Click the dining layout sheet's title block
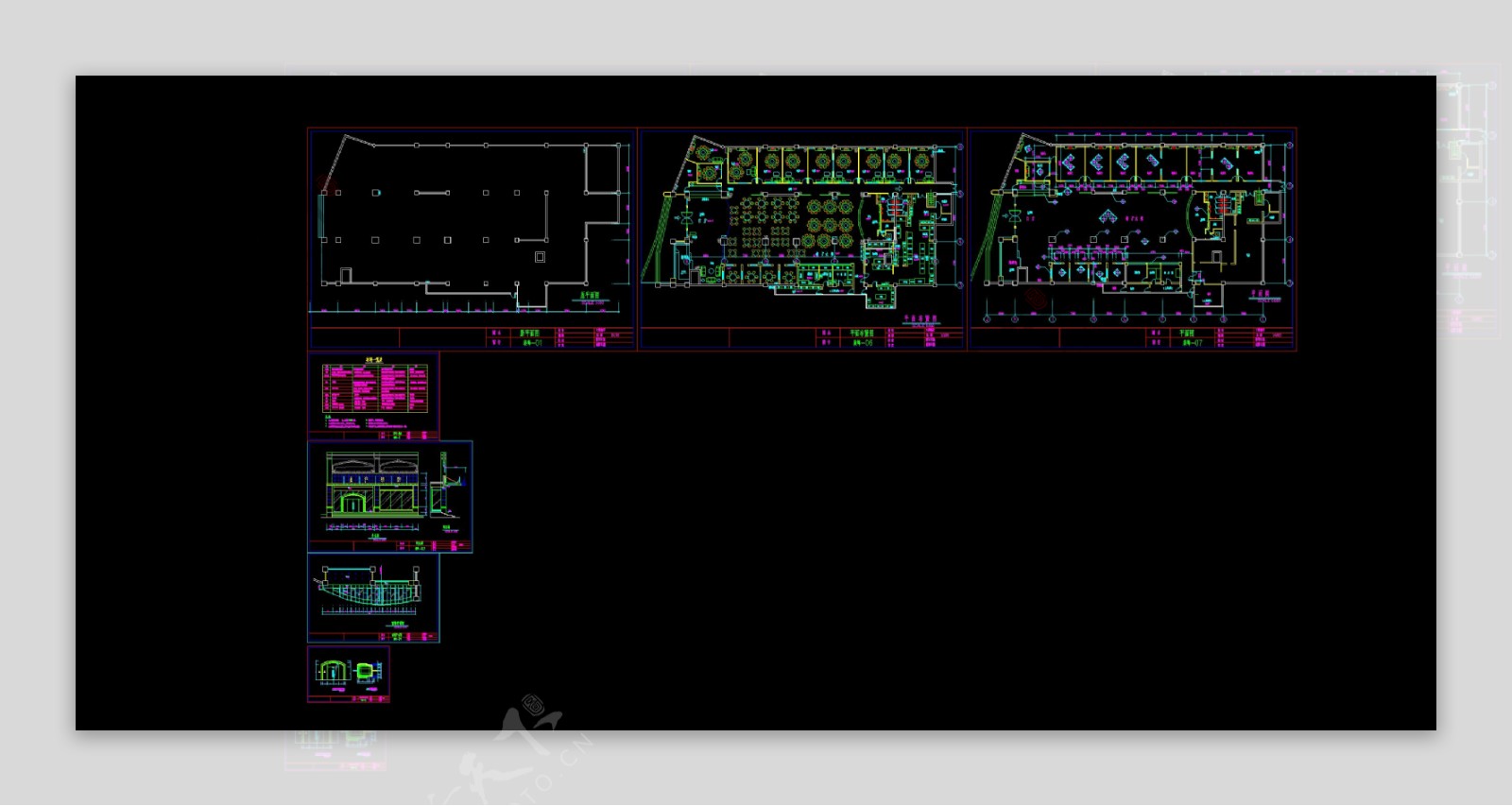 point(802,338)
